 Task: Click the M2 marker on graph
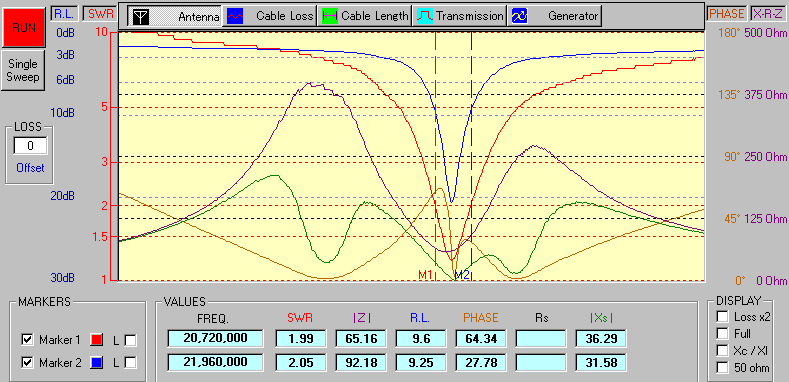[462, 275]
